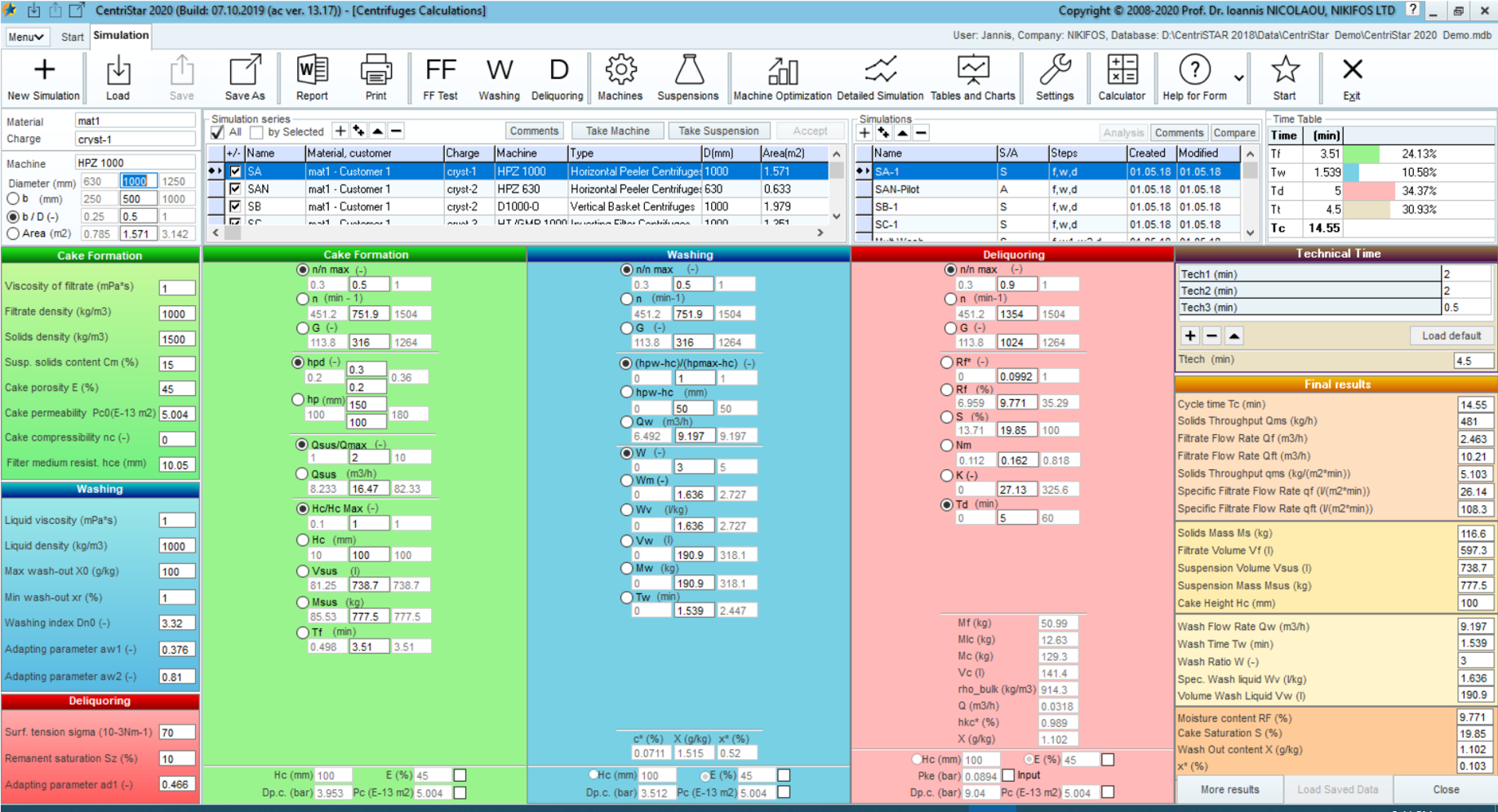
Task: Open the Suspensions flask icon
Action: pyautogui.click(x=688, y=79)
